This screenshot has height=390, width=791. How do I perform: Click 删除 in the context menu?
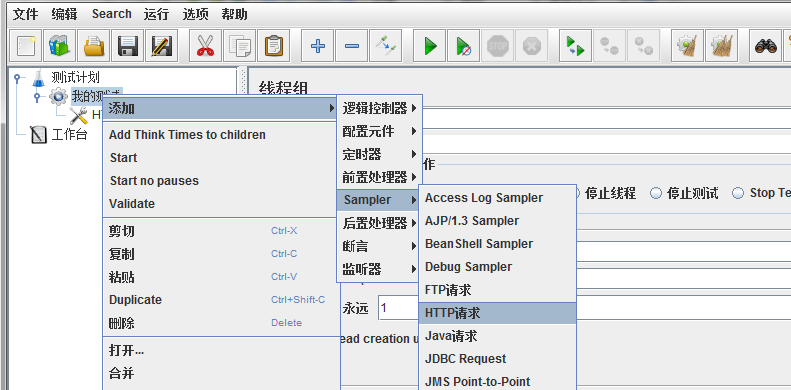pyautogui.click(x=222, y=323)
